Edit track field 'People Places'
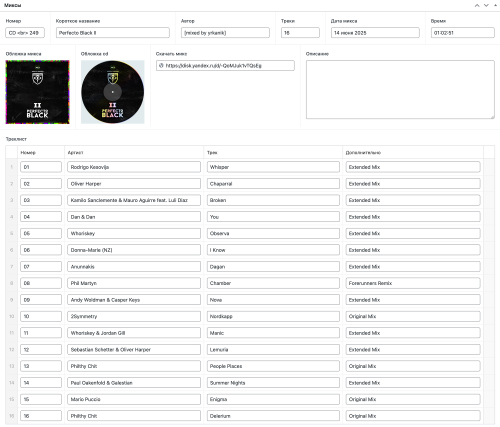This screenshot has height=427, width=500. click(x=273, y=366)
